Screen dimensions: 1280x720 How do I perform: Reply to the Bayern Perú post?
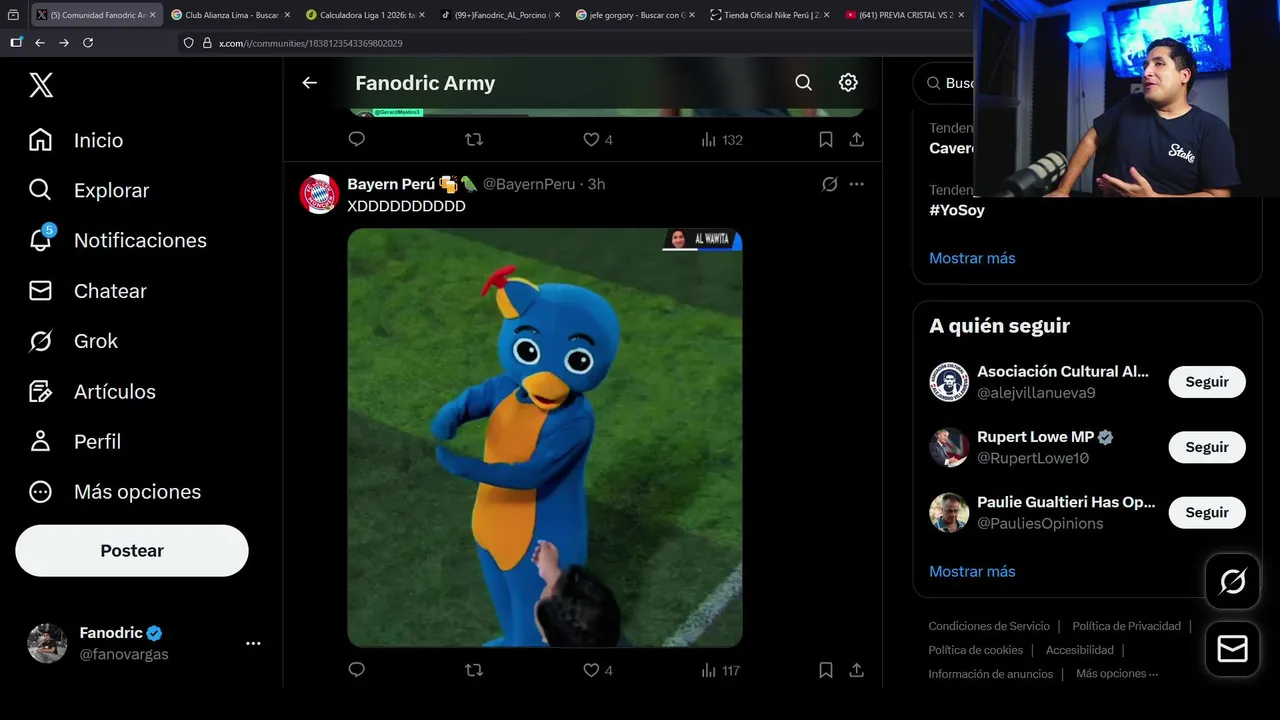click(x=356, y=670)
